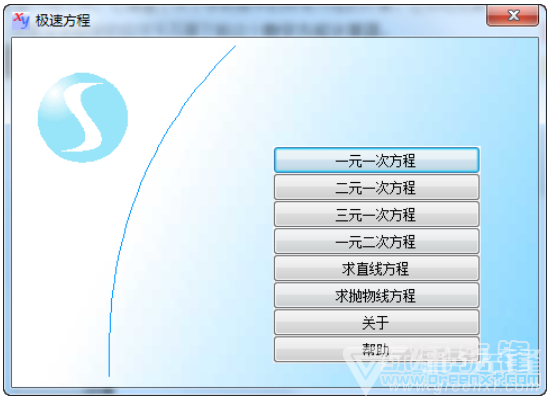Screen dimensions: 550x400
Task: Open the 求直线方程 tool
Action: (376, 268)
